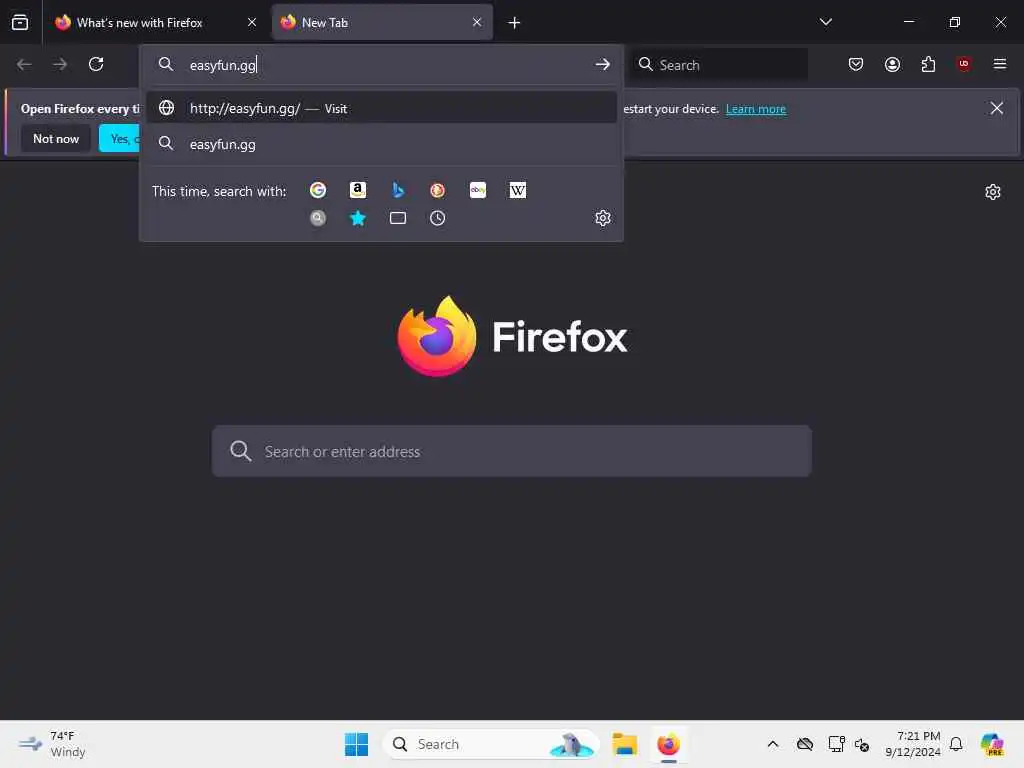Search this time with Wikipedia
The width and height of the screenshot is (1024, 768).
coord(518,190)
